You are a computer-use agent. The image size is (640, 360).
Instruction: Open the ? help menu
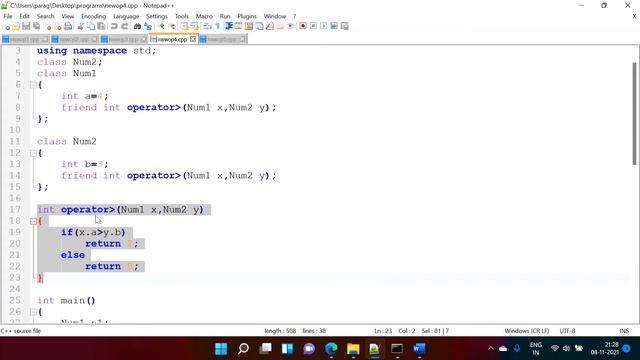click(x=294, y=16)
